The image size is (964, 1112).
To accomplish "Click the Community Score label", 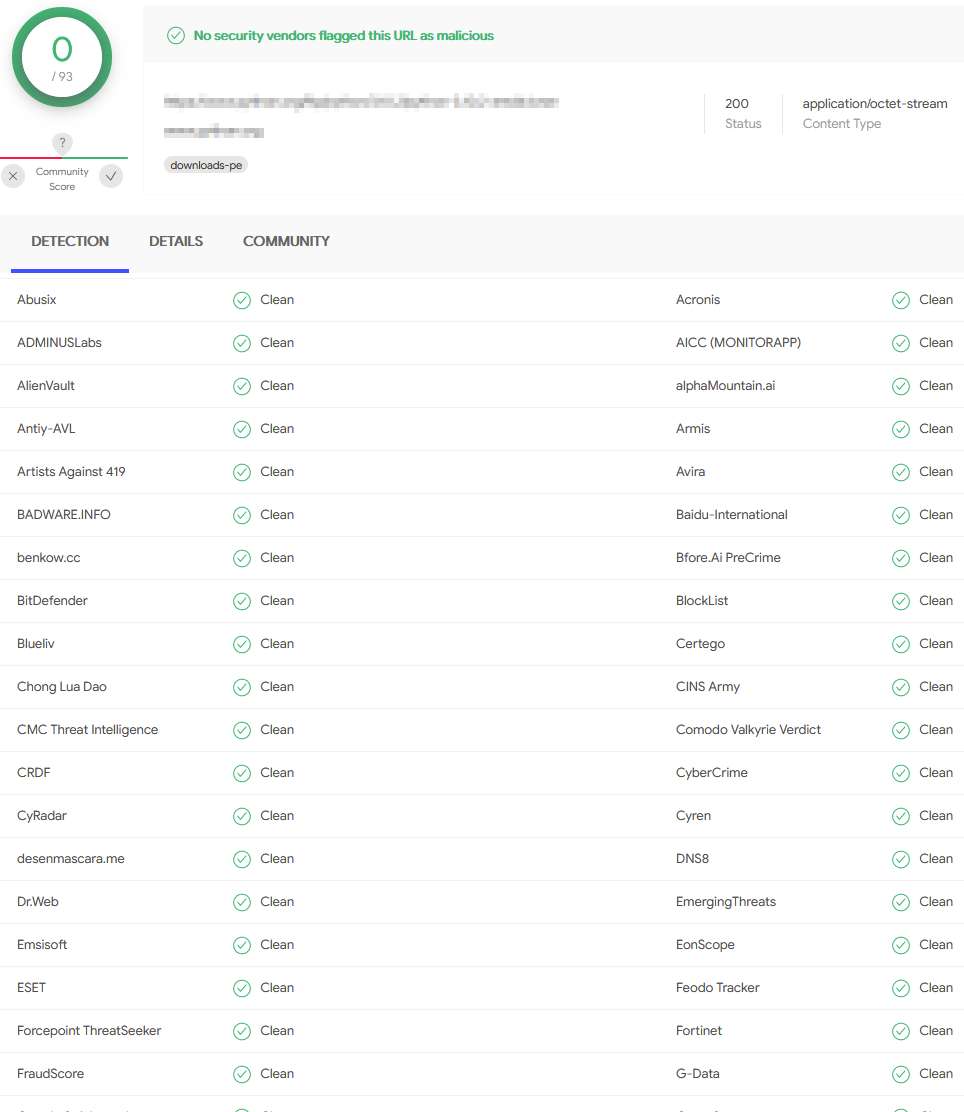I will pos(62,179).
